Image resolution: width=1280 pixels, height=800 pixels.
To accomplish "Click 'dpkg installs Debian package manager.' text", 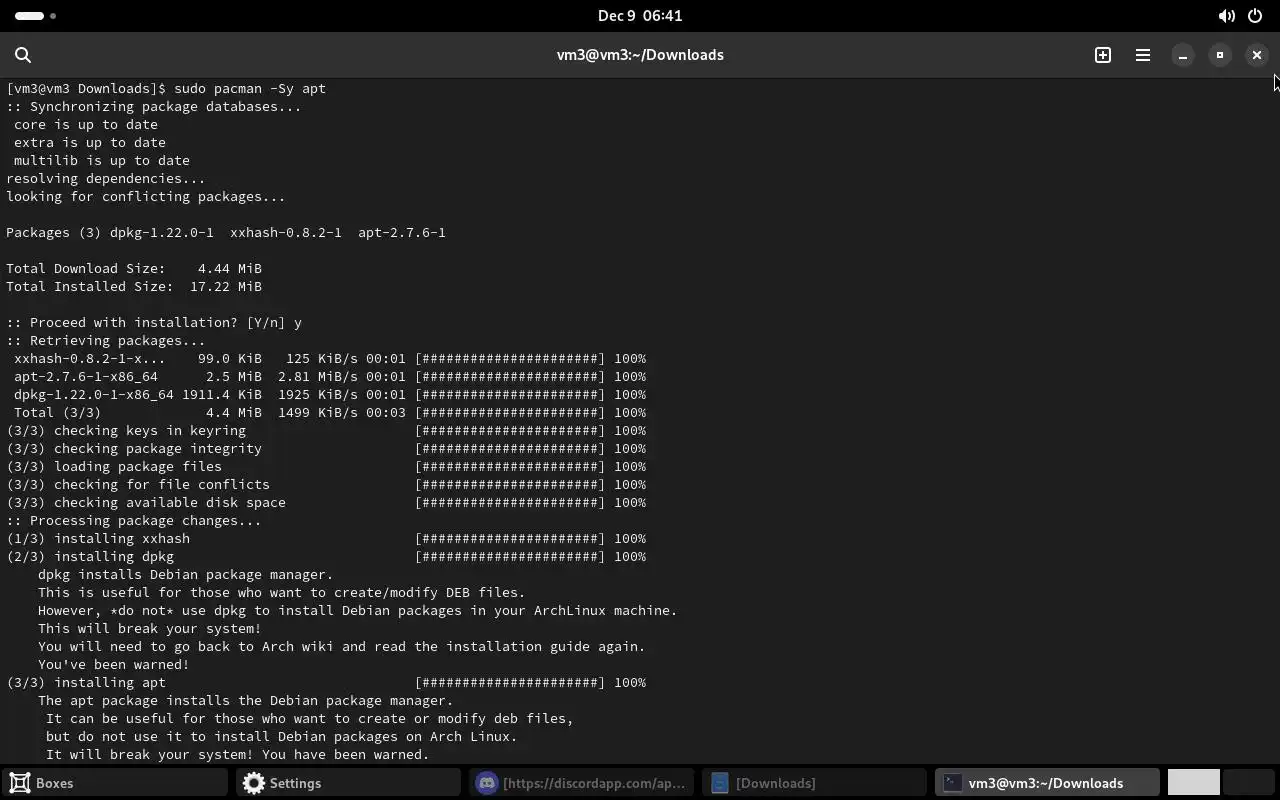I will 186,574.
